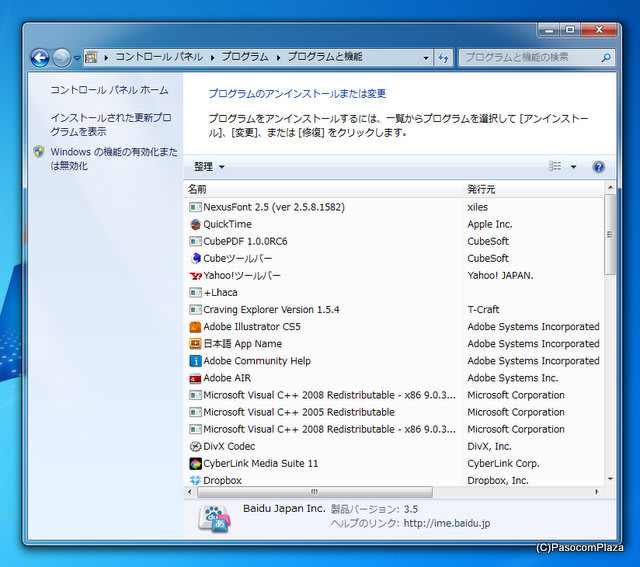Open Windows の機能の有効化または無効化 link
Image resolution: width=640 pixels, height=567 pixels.
tap(114, 159)
